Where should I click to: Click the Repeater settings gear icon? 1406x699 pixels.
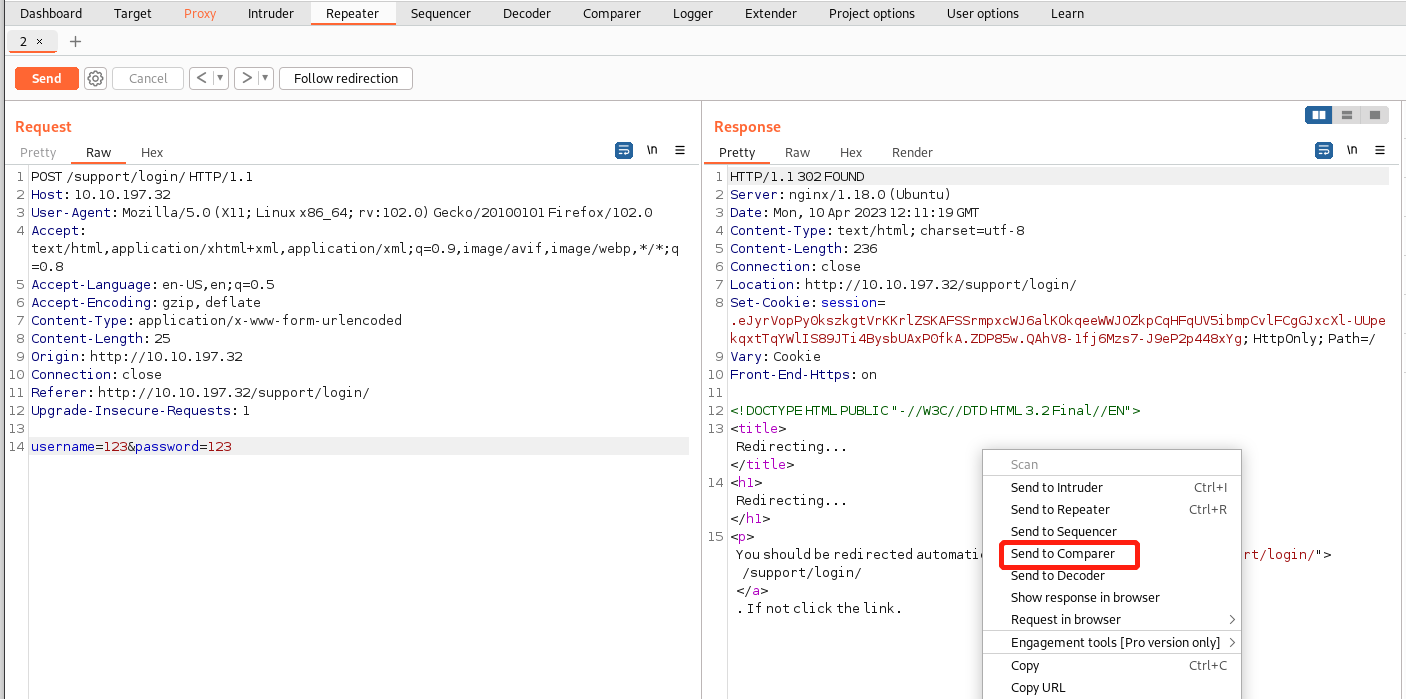(x=95, y=78)
